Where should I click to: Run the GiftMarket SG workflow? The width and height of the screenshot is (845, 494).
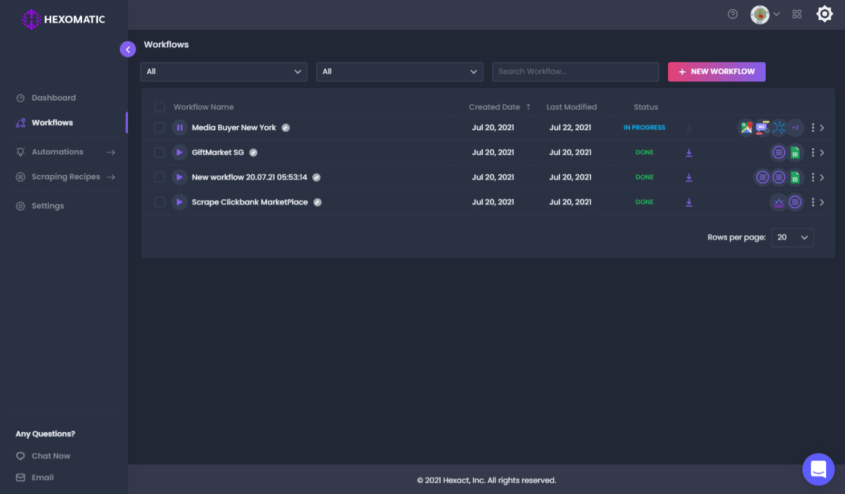tap(179, 153)
